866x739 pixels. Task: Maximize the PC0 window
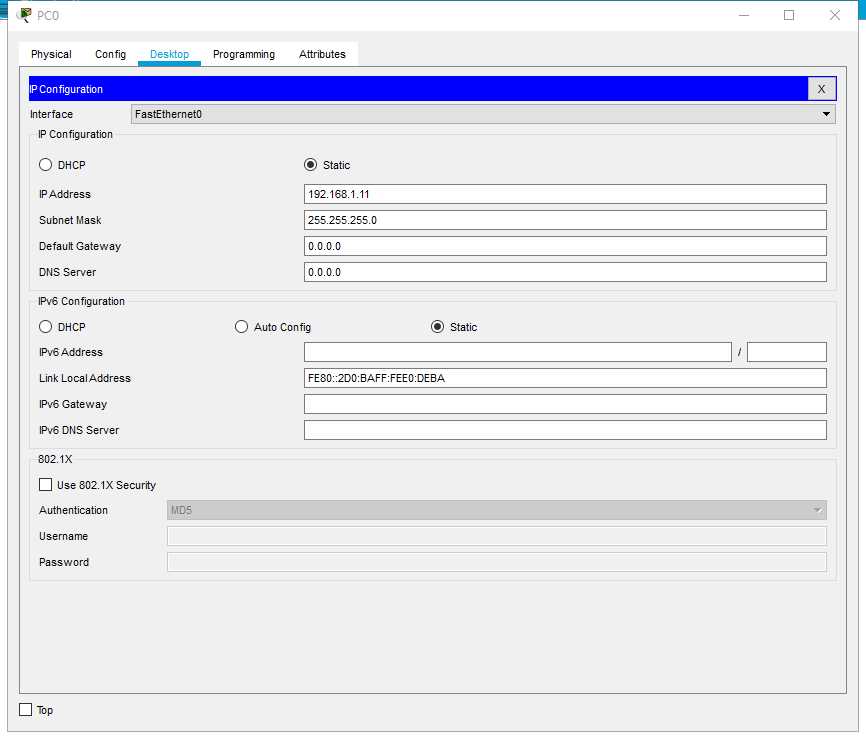(789, 15)
